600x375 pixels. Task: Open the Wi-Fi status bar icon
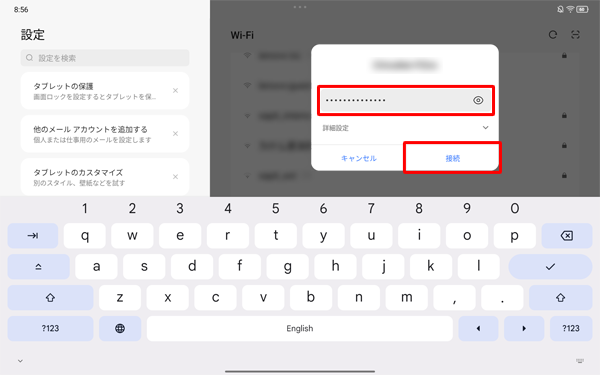(571, 9)
